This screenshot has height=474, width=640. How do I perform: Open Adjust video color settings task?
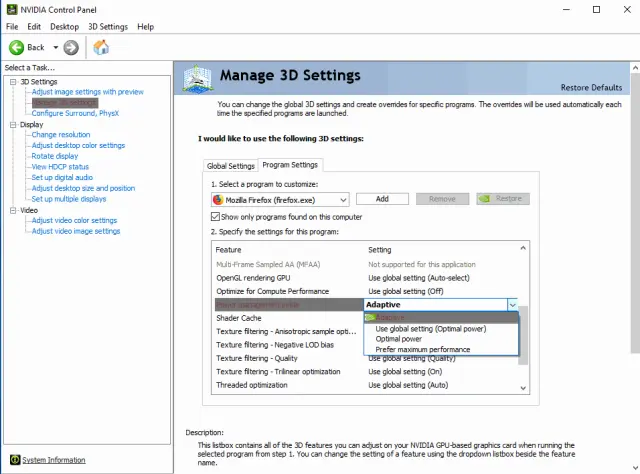pos(74,220)
